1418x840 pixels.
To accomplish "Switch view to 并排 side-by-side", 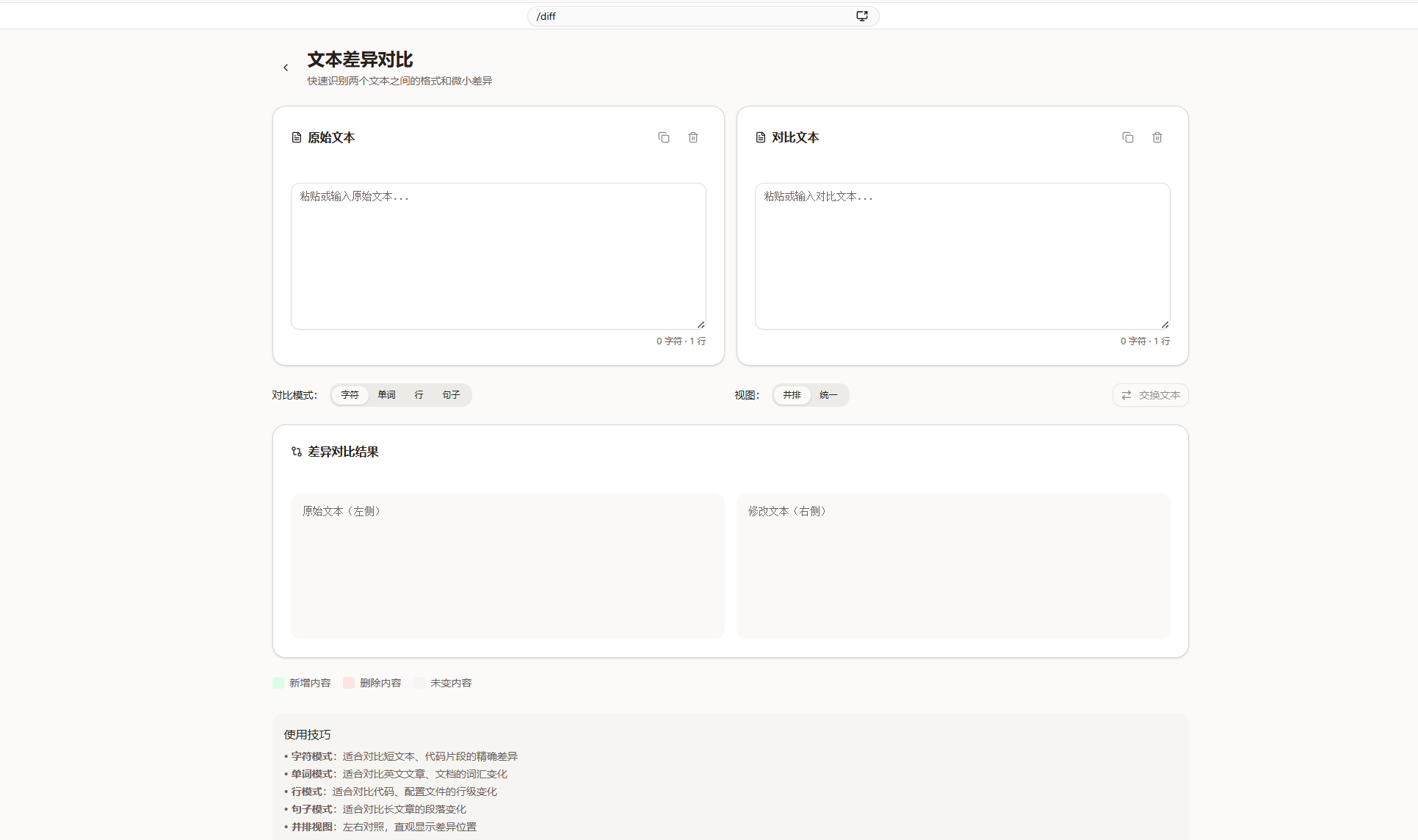I will pyautogui.click(x=792, y=395).
